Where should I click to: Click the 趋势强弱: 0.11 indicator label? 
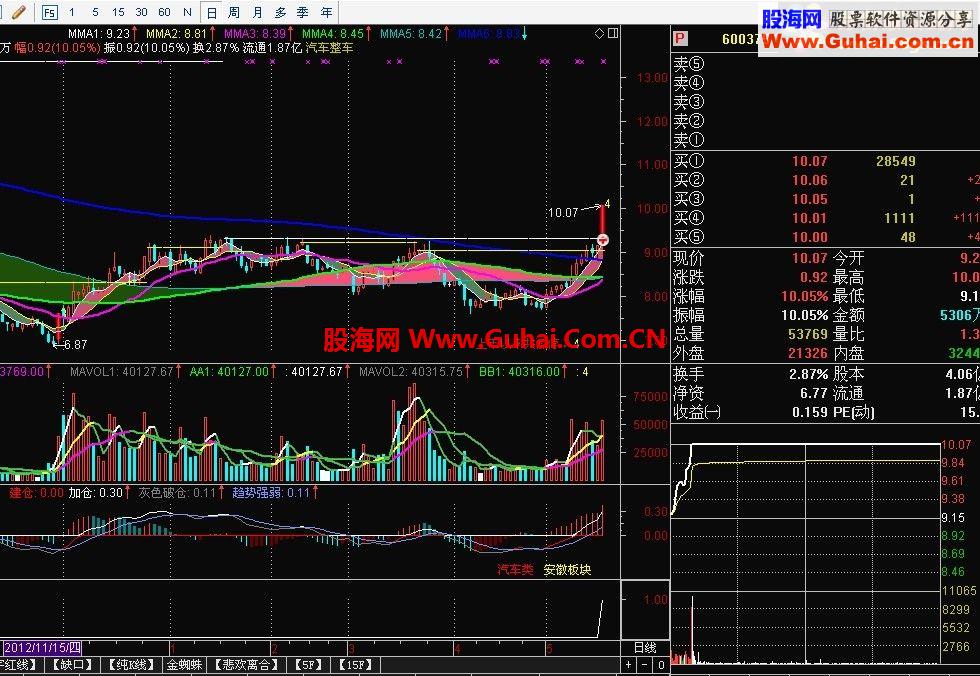coord(271,493)
